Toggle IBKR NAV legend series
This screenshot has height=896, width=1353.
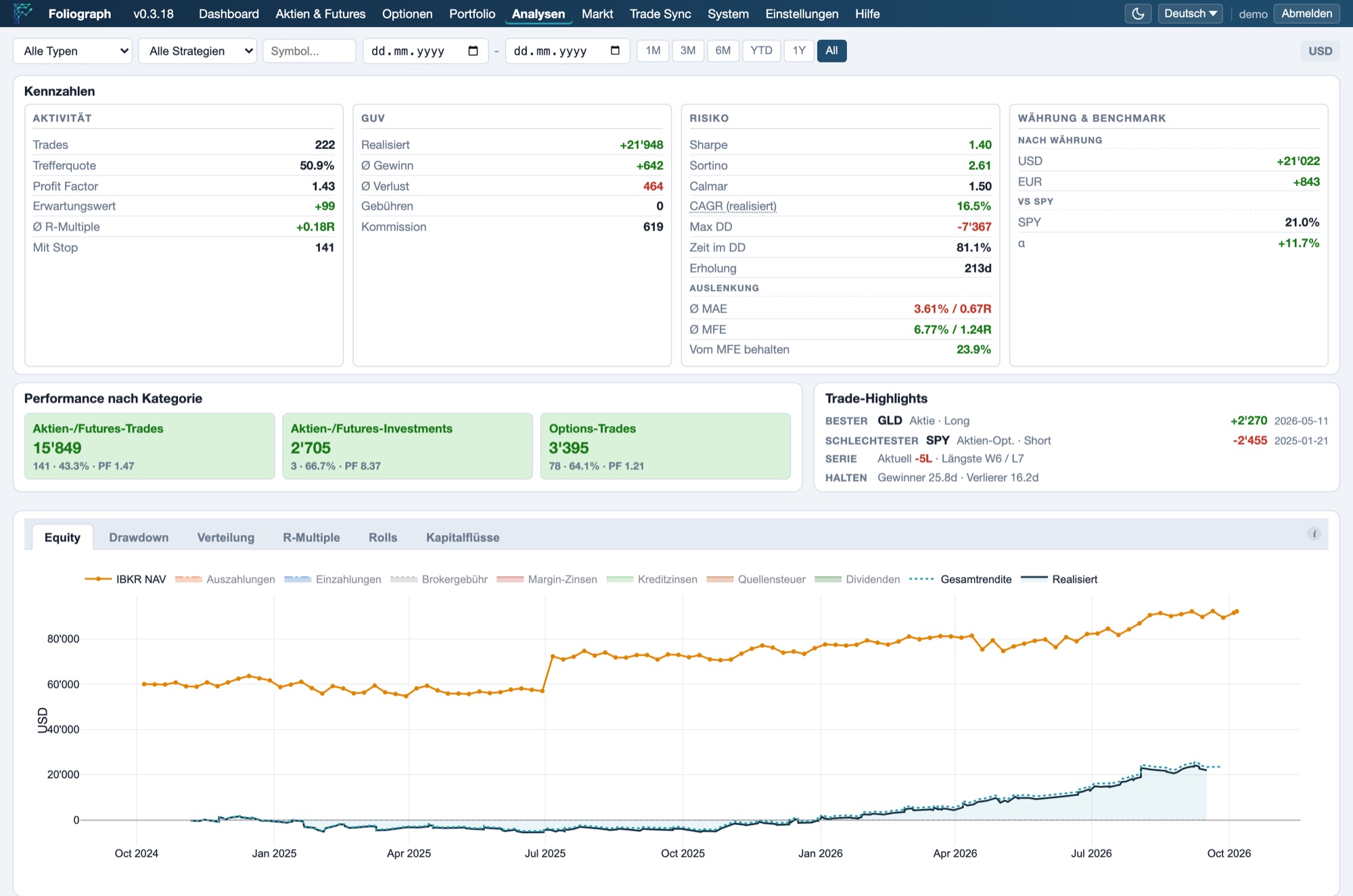point(125,580)
